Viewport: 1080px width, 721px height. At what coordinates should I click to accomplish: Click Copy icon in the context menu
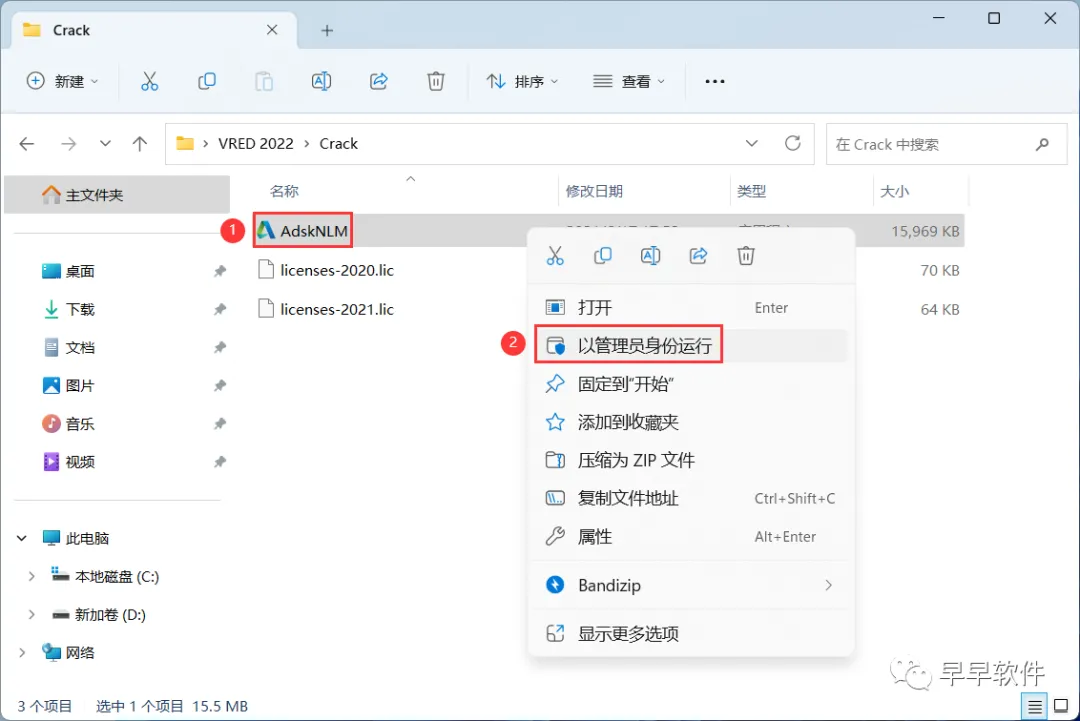point(603,256)
